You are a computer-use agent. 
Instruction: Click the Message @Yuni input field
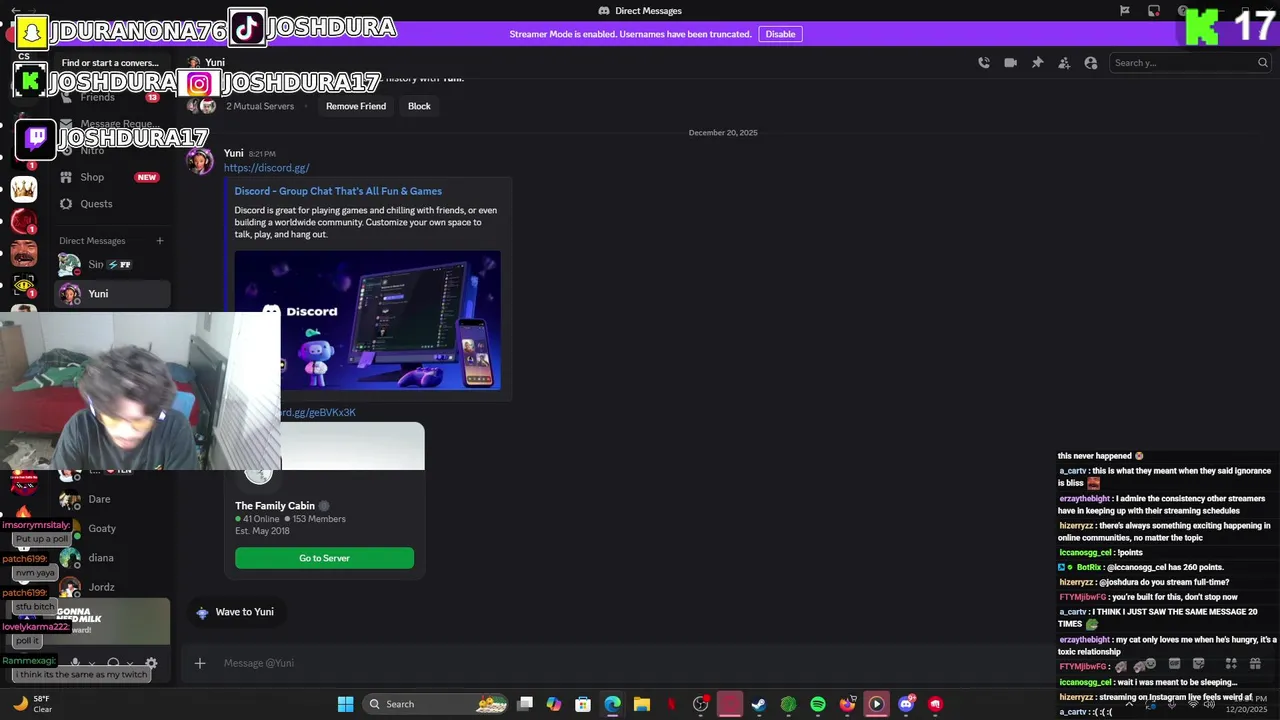coord(620,663)
